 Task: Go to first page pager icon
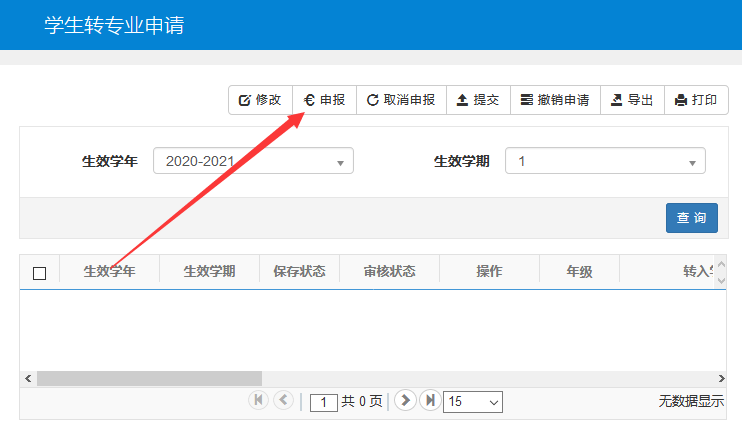click(258, 400)
